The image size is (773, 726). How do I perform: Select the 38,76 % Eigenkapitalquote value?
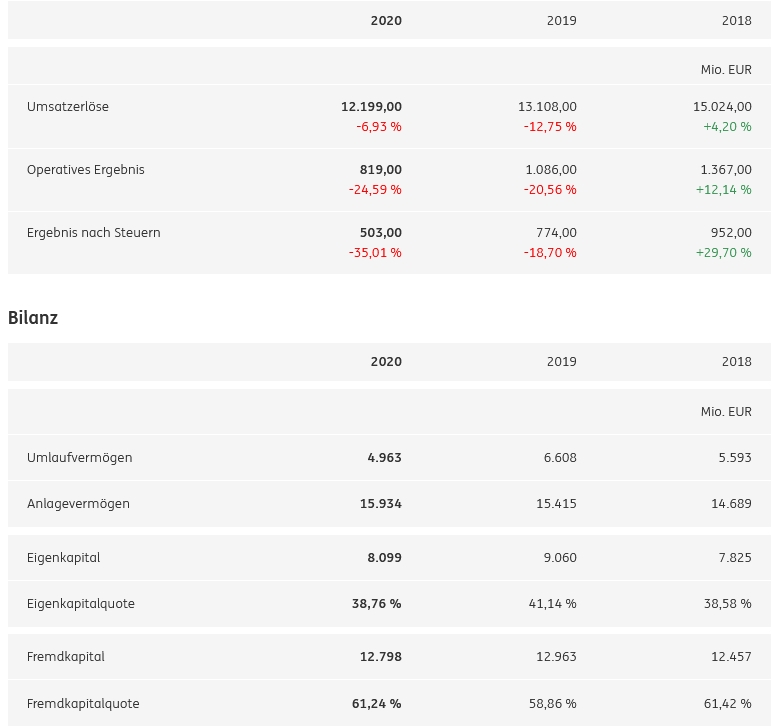click(376, 604)
